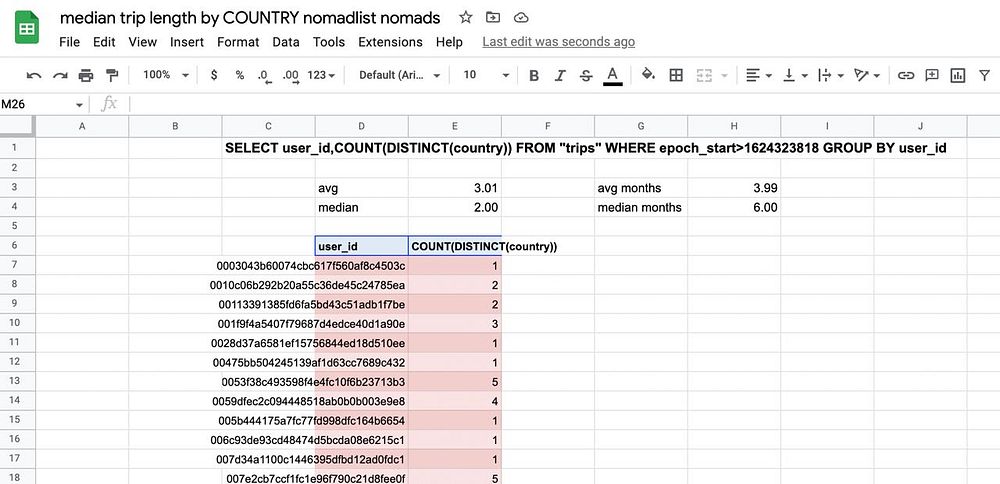Open the text color picker
Screen dimensions: 1000x484
pos(612,75)
